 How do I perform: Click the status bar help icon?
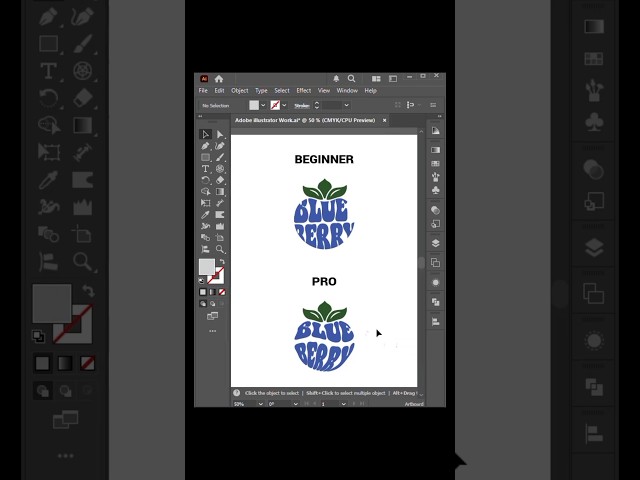click(x=236, y=393)
